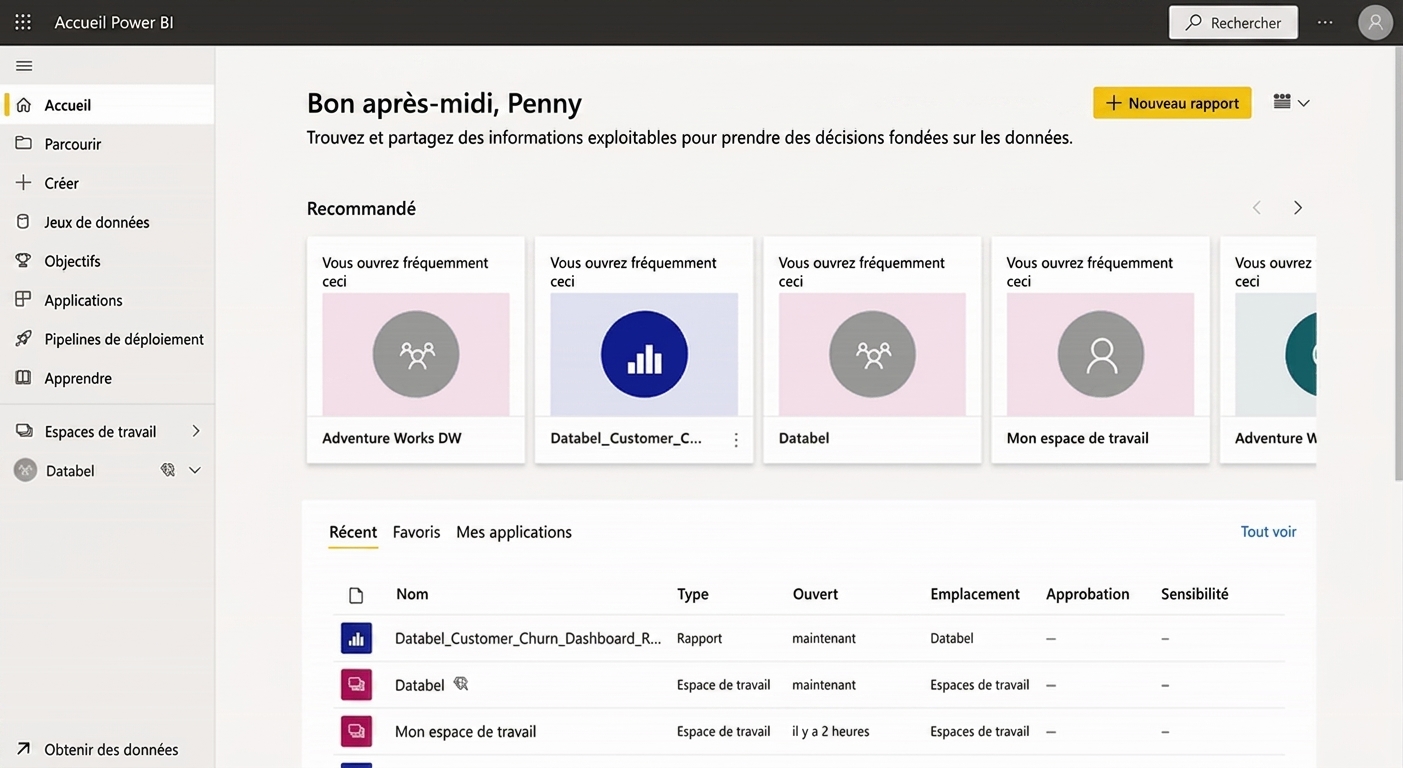
Task: Click the Obtenir des données arrow icon
Action: [x=24, y=749]
